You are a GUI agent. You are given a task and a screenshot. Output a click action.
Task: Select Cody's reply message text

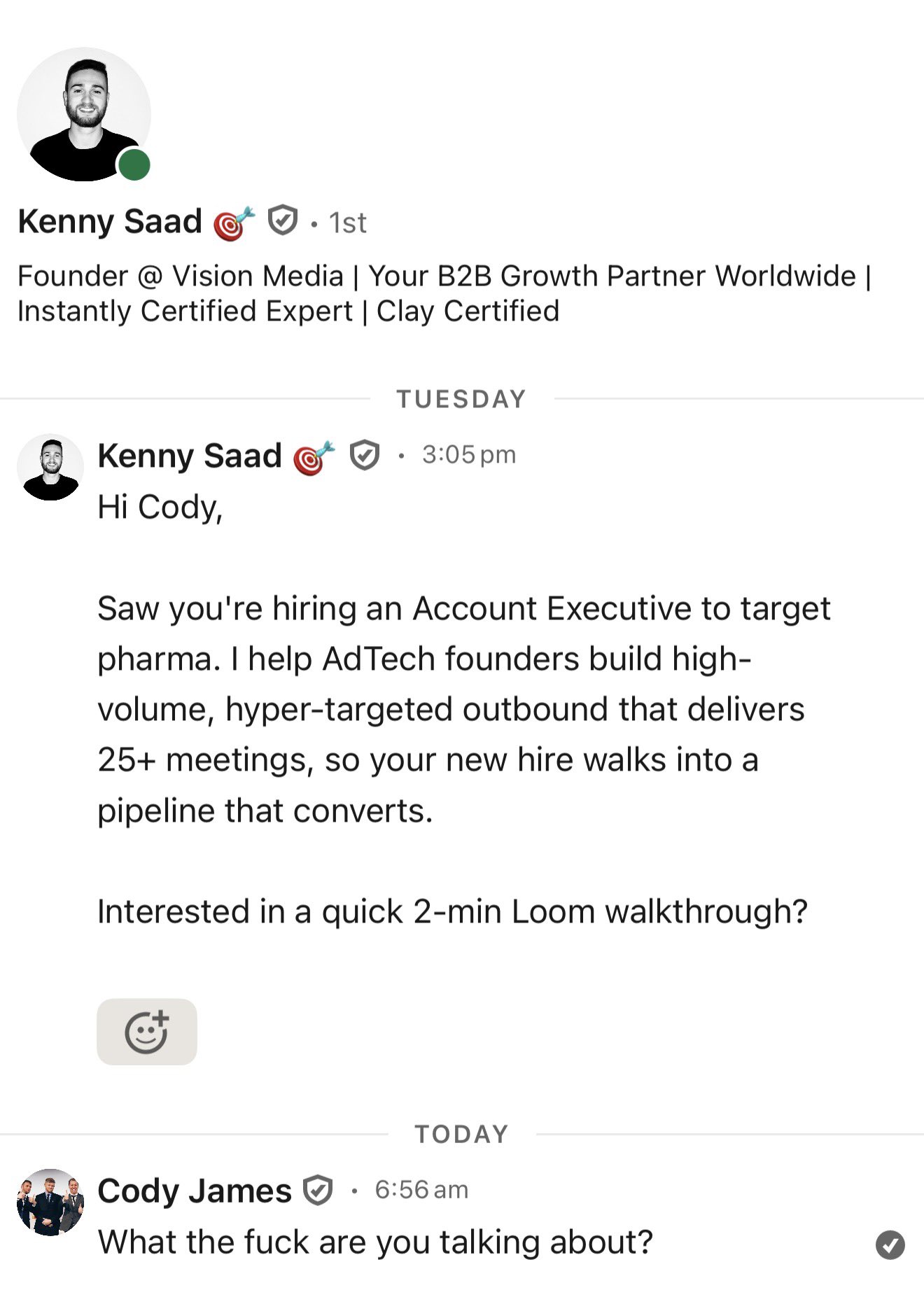point(375,1242)
